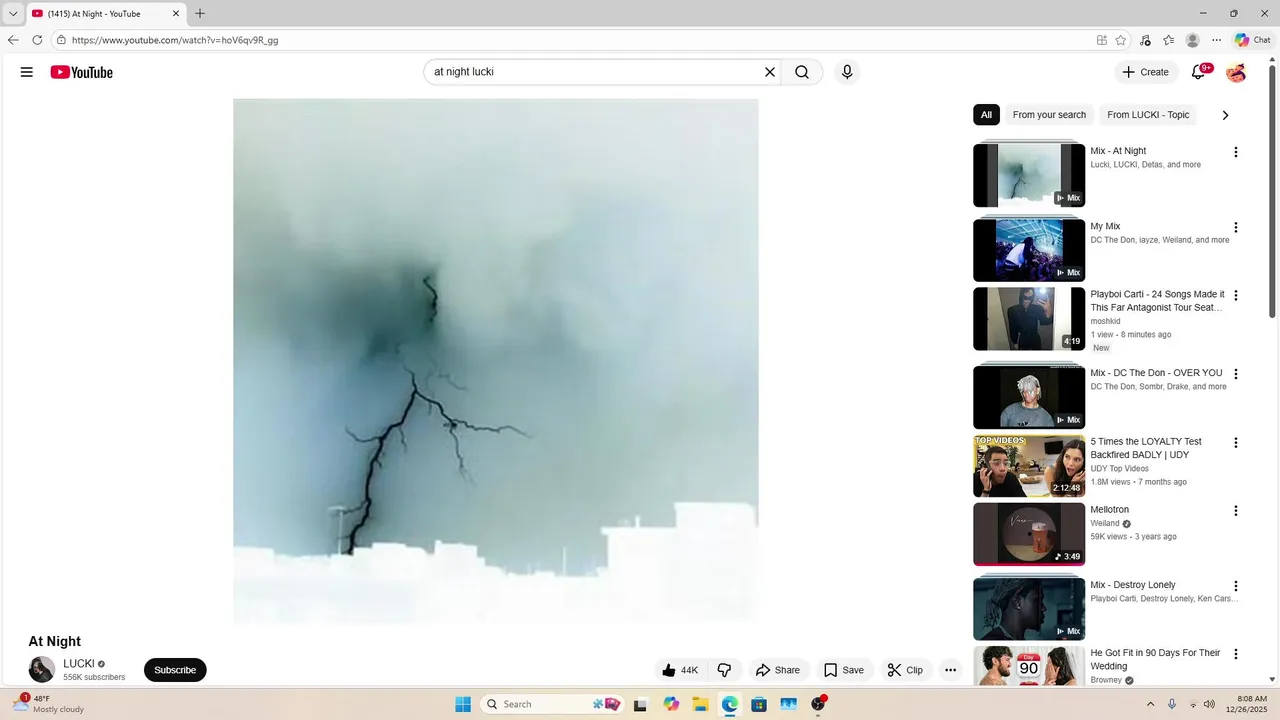Go to YouTube home via logo
The width and height of the screenshot is (1280, 720).
tap(82, 72)
